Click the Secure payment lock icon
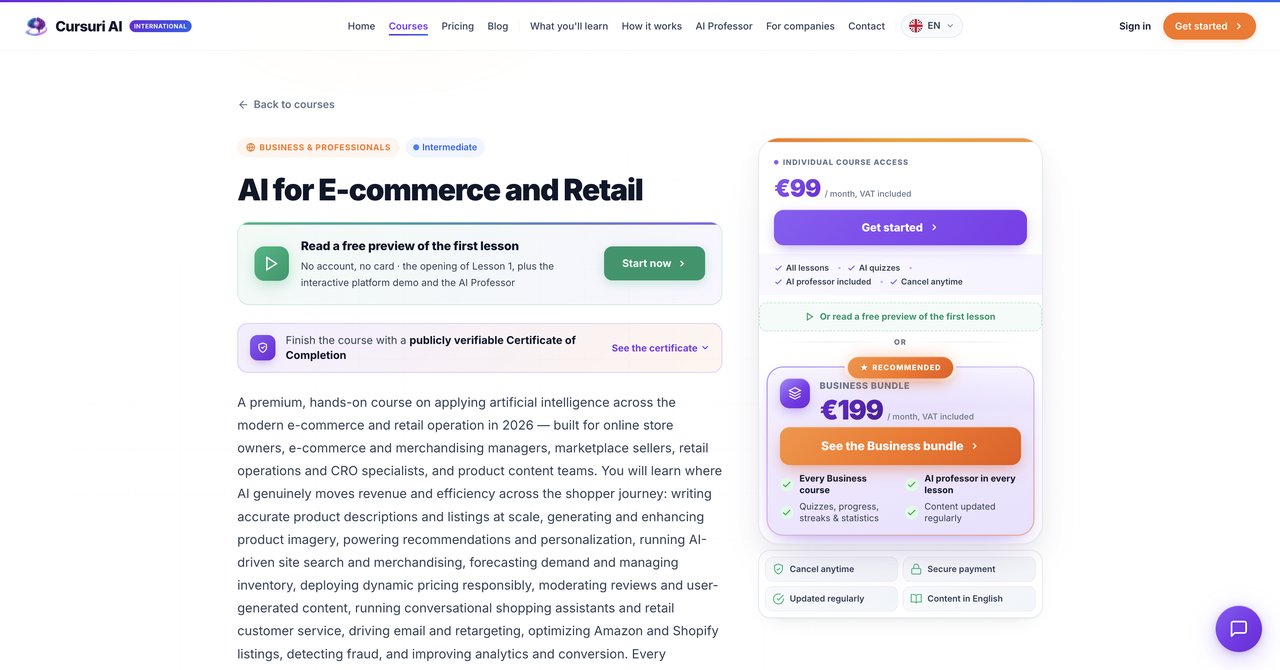The width and height of the screenshot is (1280, 670). point(916,569)
